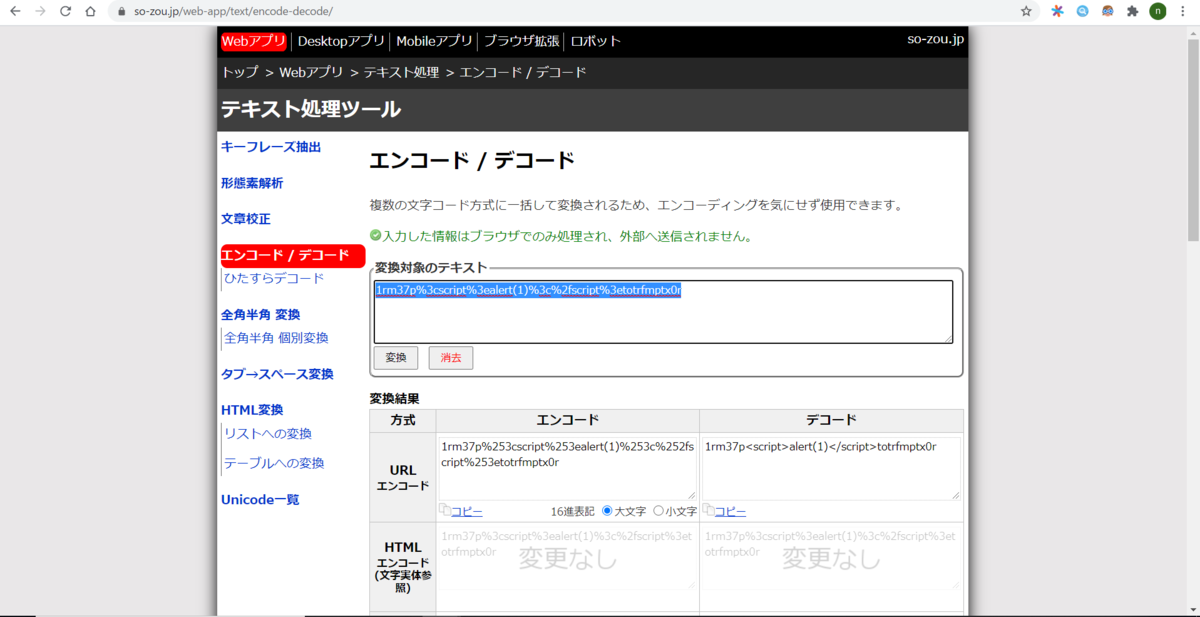Viewport: 1200px width, 617px height.
Task: Select 小文字 hex notation radio
Action: [658, 511]
